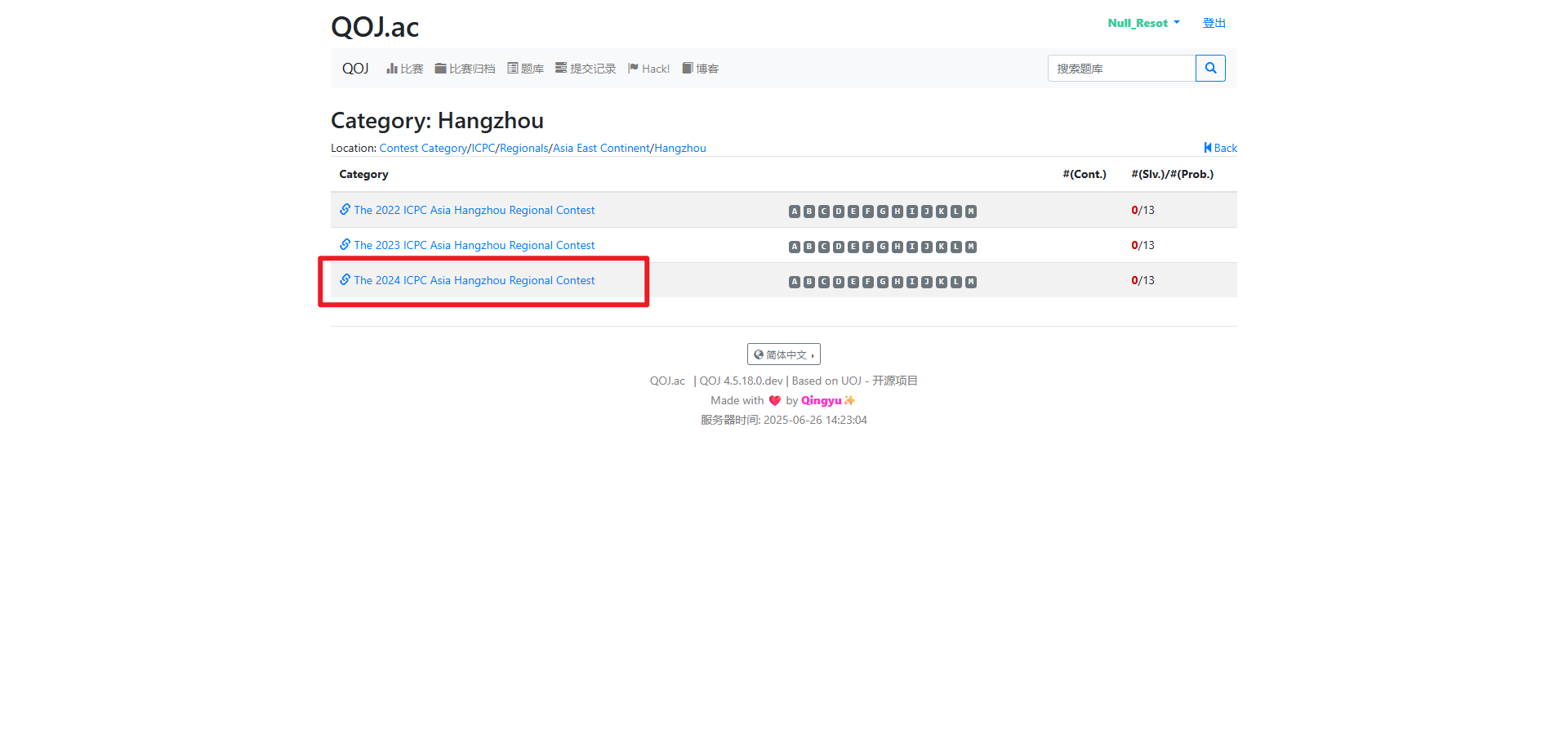Click the book icon next to 博客
This screenshot has width=1568, height=744.
pos(687,69)
